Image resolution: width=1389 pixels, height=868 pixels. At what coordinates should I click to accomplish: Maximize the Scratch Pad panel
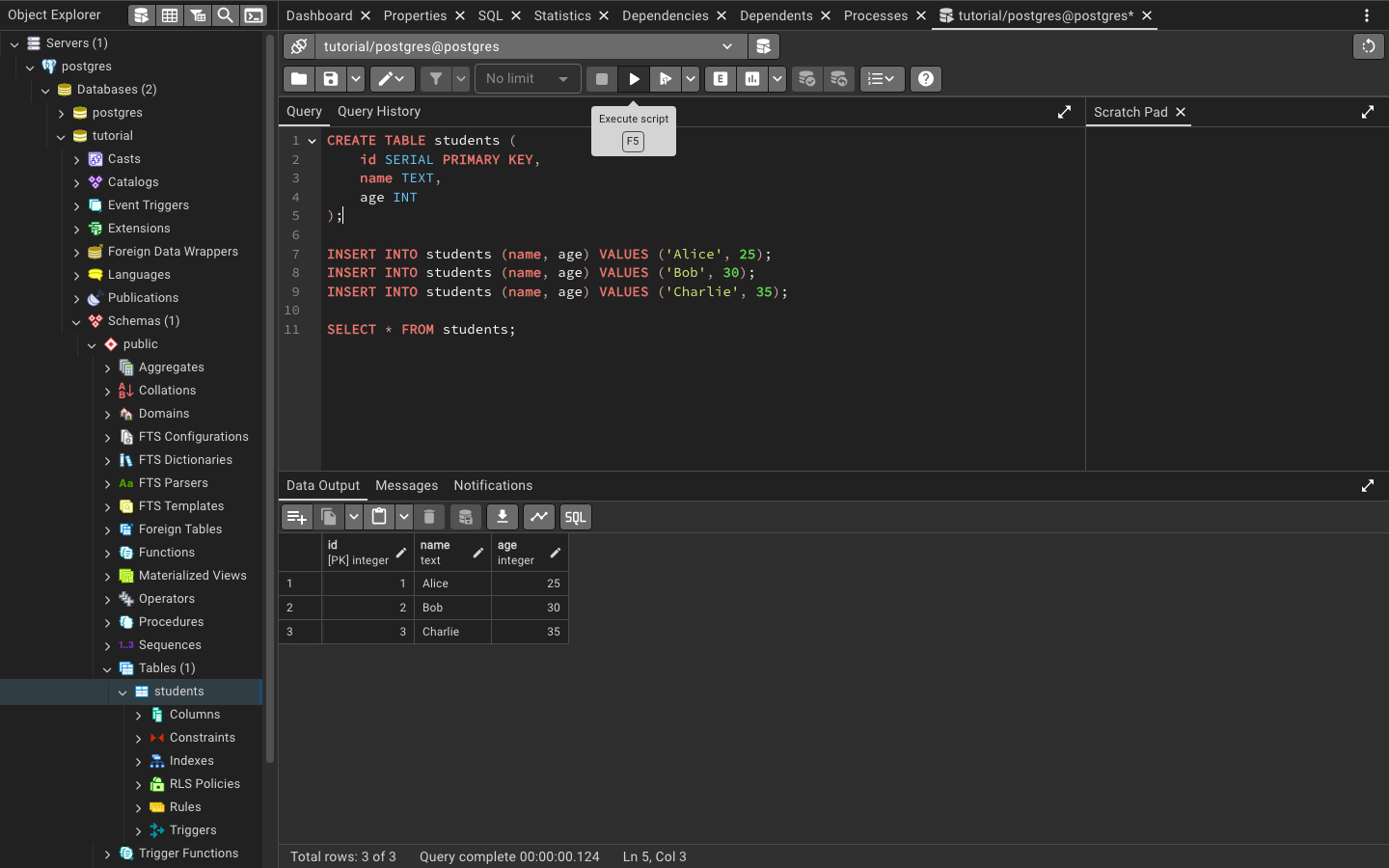coord(1368,112)
